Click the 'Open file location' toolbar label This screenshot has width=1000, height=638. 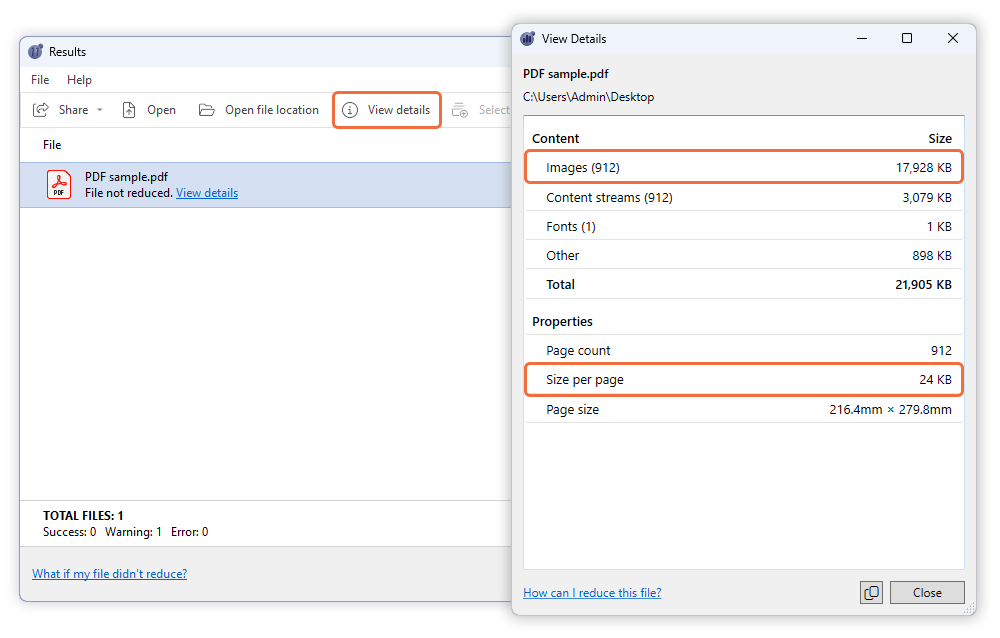click(272, 110)
